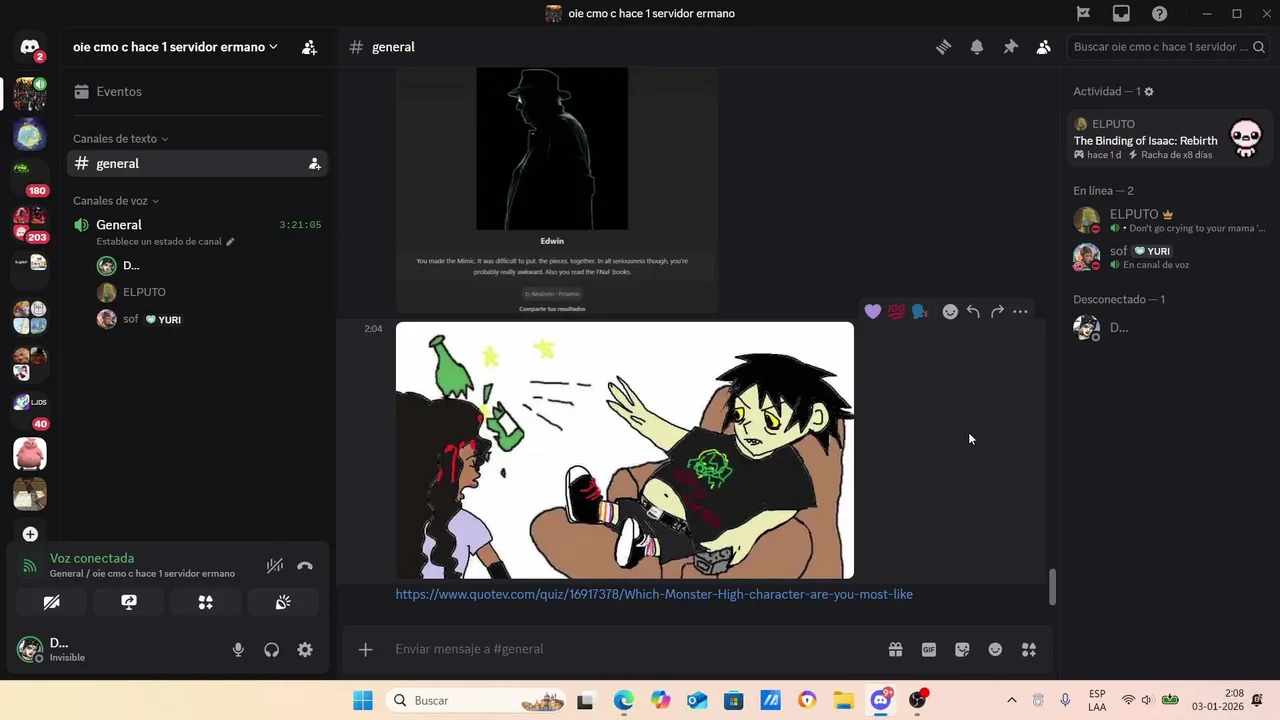Show pinned messages icon

tap(1010, 47)
